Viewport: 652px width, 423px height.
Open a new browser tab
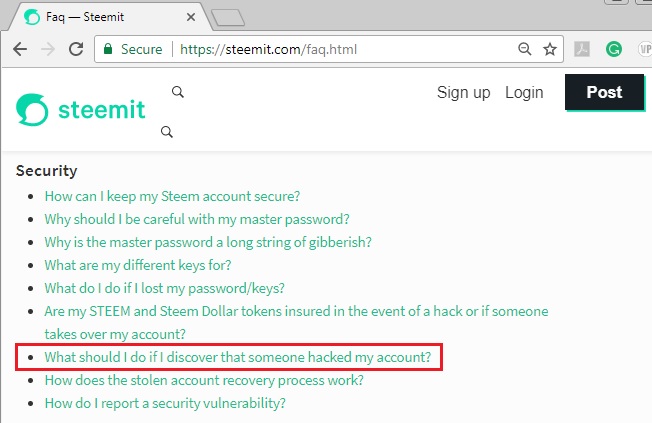point(230,17)
